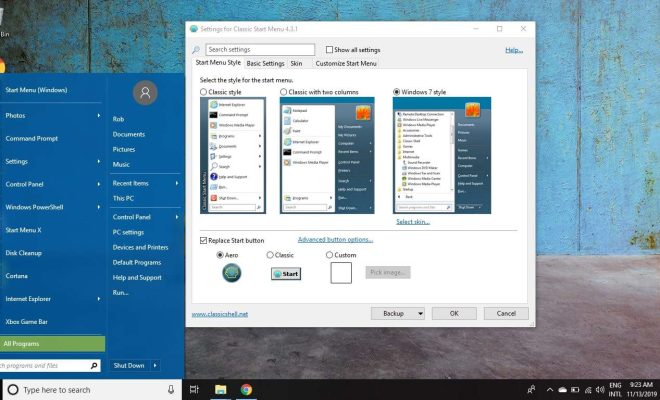Expand the right-column Control Panel submenu arrow
660x400 pixels.
[x=177, y=217]
